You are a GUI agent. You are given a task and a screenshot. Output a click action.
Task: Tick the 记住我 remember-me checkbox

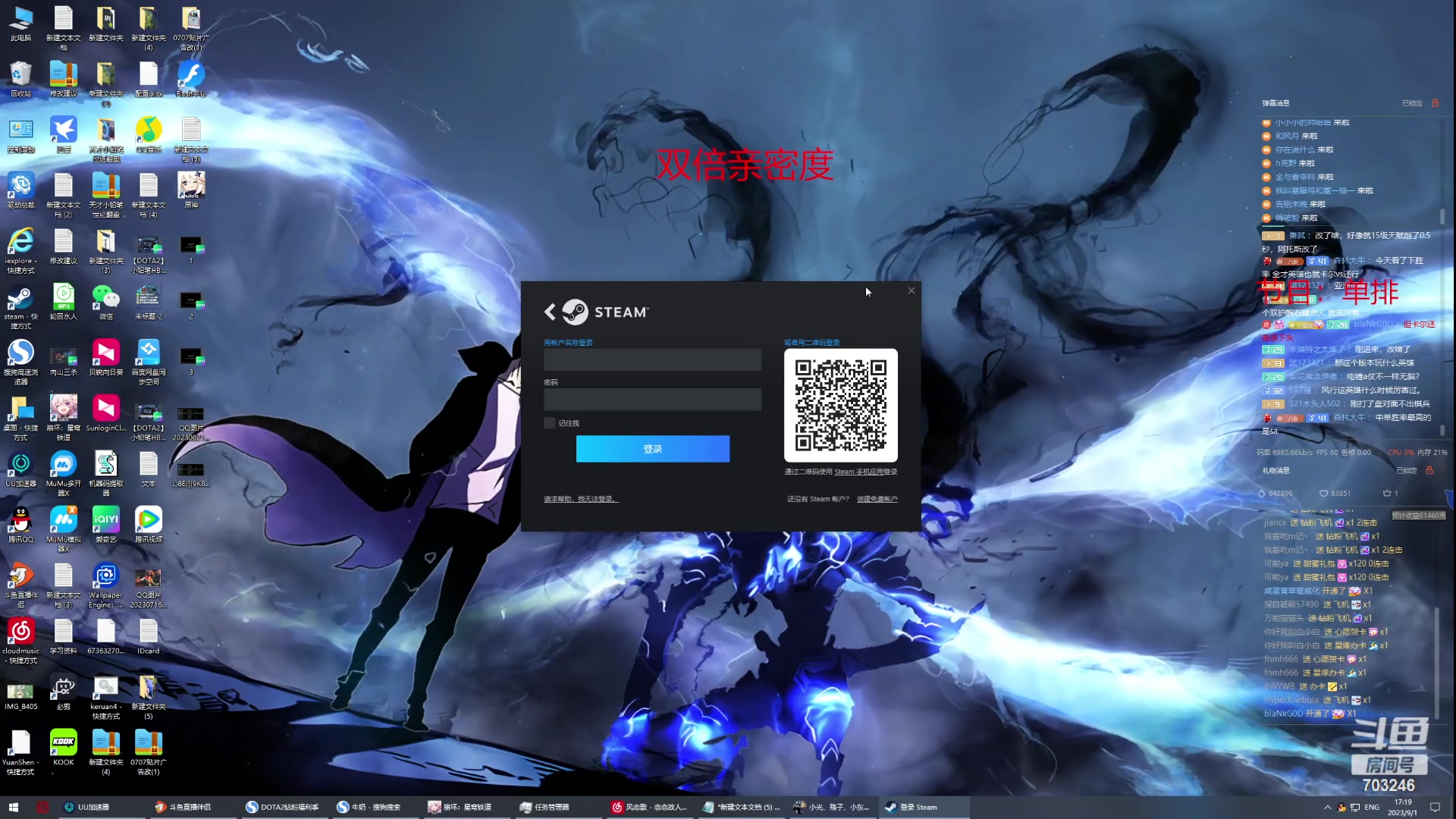(550, 423)
